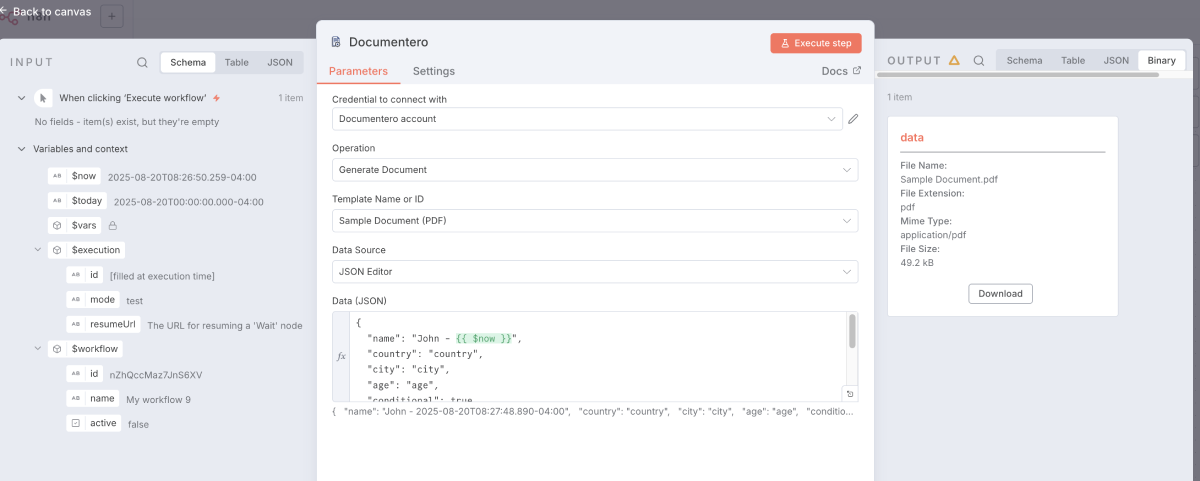
Task: Open the Operation 'Generate Document' dropdown
Action: pyautogui.click(x=595, y=170)
